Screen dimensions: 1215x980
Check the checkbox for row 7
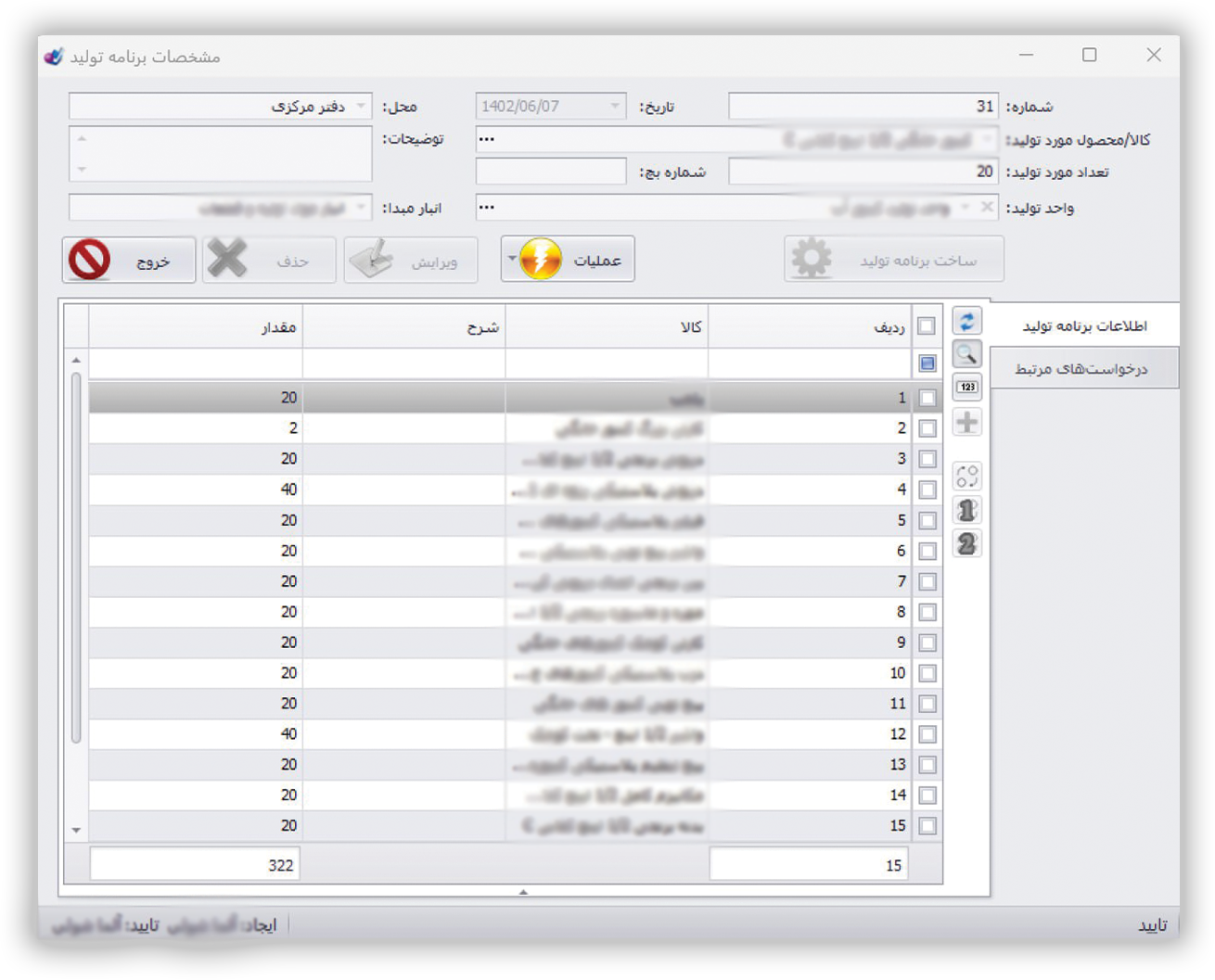coord(927,581)
